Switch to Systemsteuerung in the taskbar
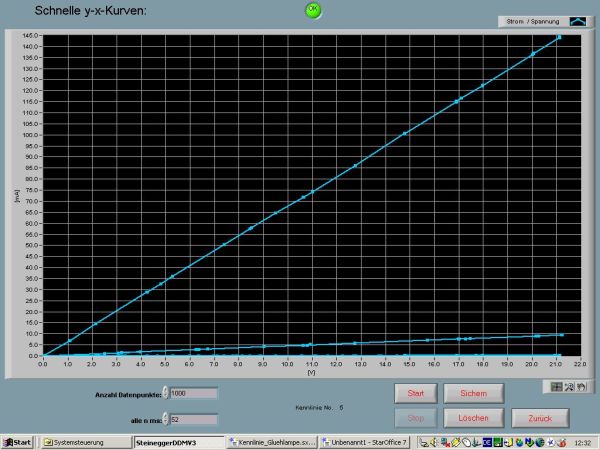 pos(86,443)
